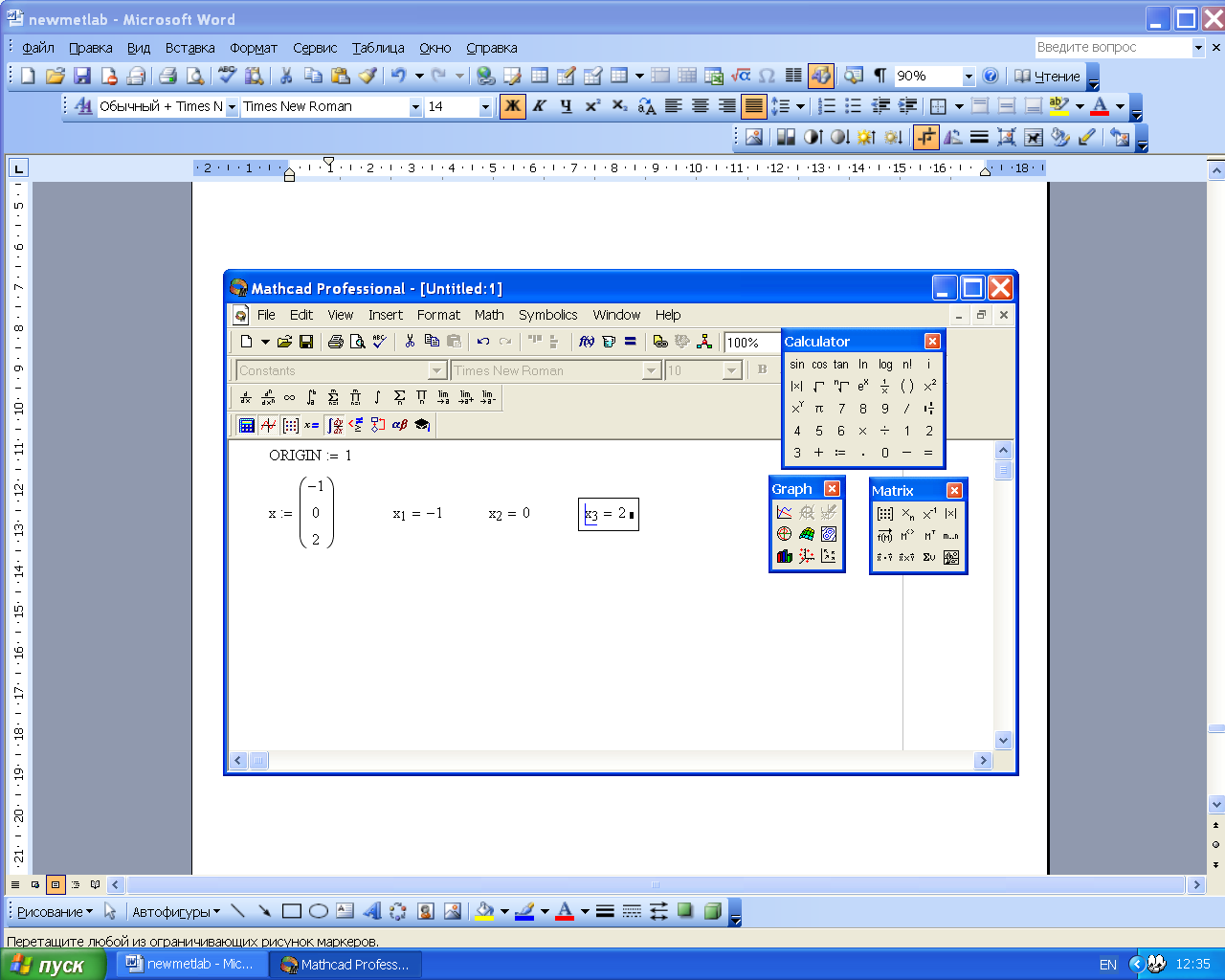Create a new blank Word document
This screenshot has height=980, width=1225.
coord(28,76)
